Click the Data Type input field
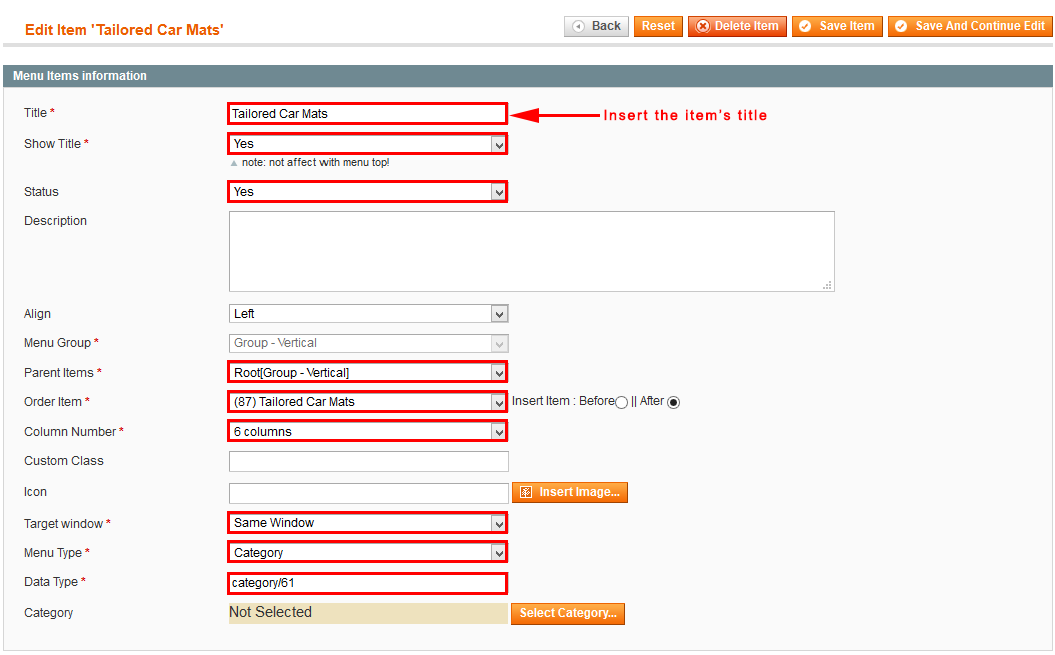This screenshot has height=655, width=1055. (367, 583)
